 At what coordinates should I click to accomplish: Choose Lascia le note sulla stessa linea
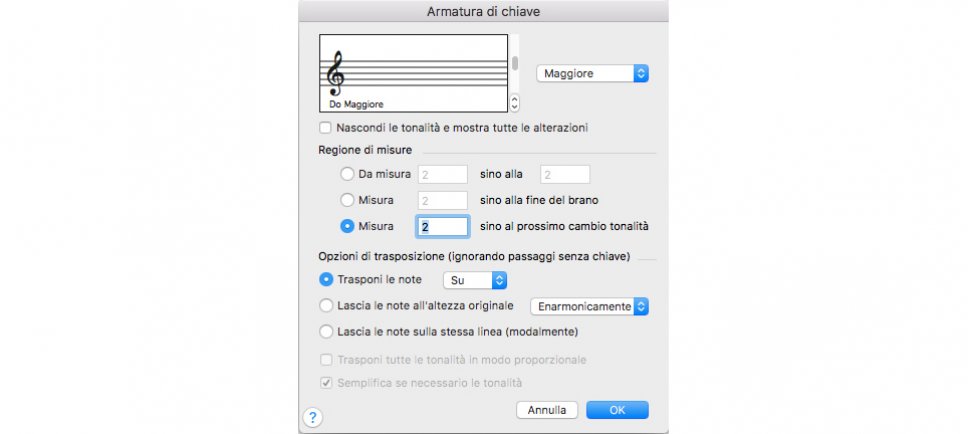pos(325,332)
